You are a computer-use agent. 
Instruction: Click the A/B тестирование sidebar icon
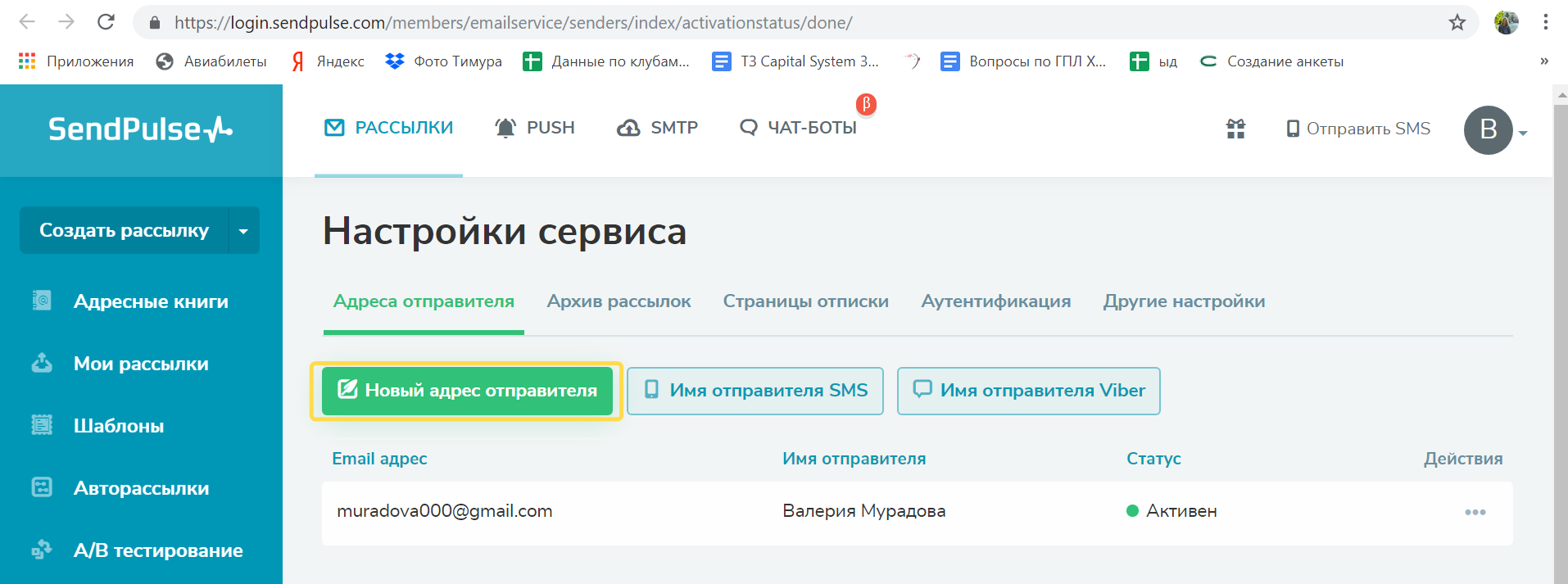(42, 550)
